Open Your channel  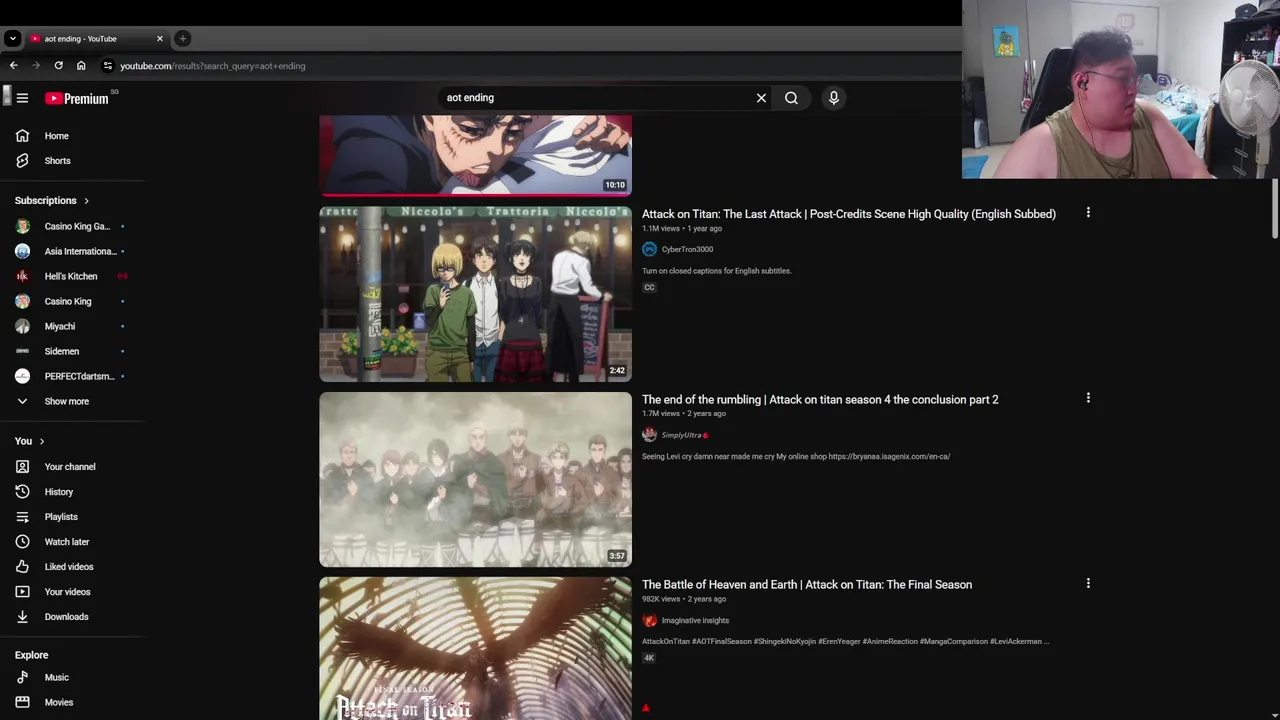pyautogui.click(x=72, y=467)
